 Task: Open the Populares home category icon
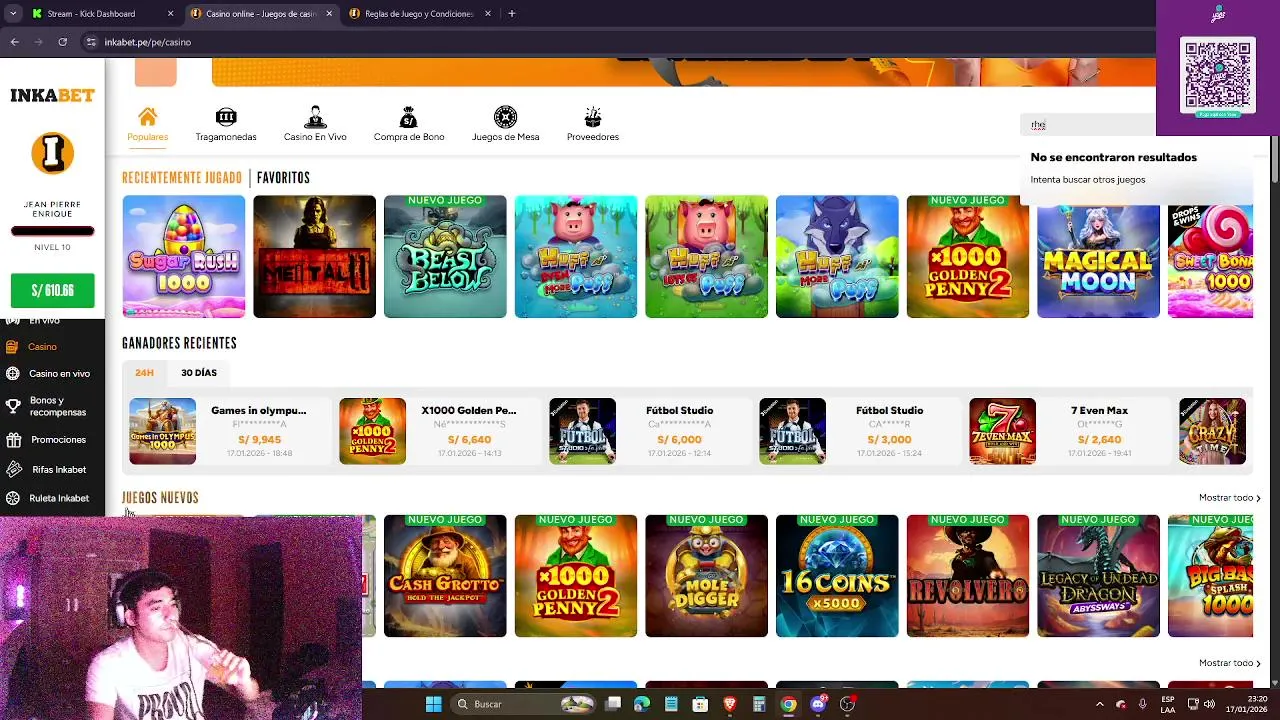(147, 117)
